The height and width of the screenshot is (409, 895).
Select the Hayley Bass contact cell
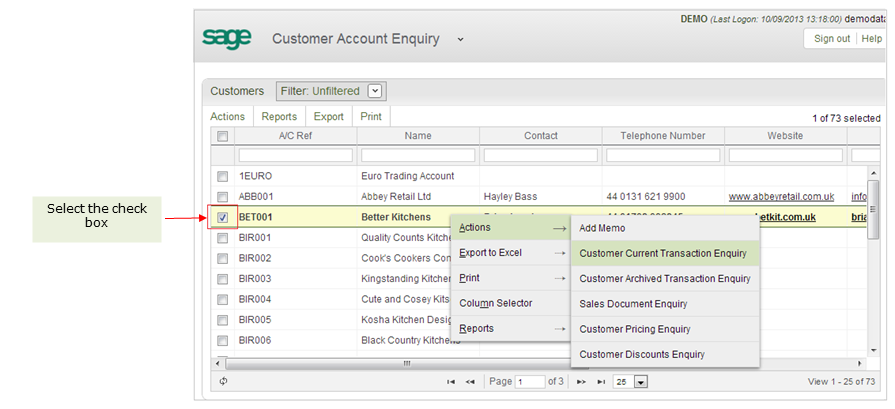511,196
